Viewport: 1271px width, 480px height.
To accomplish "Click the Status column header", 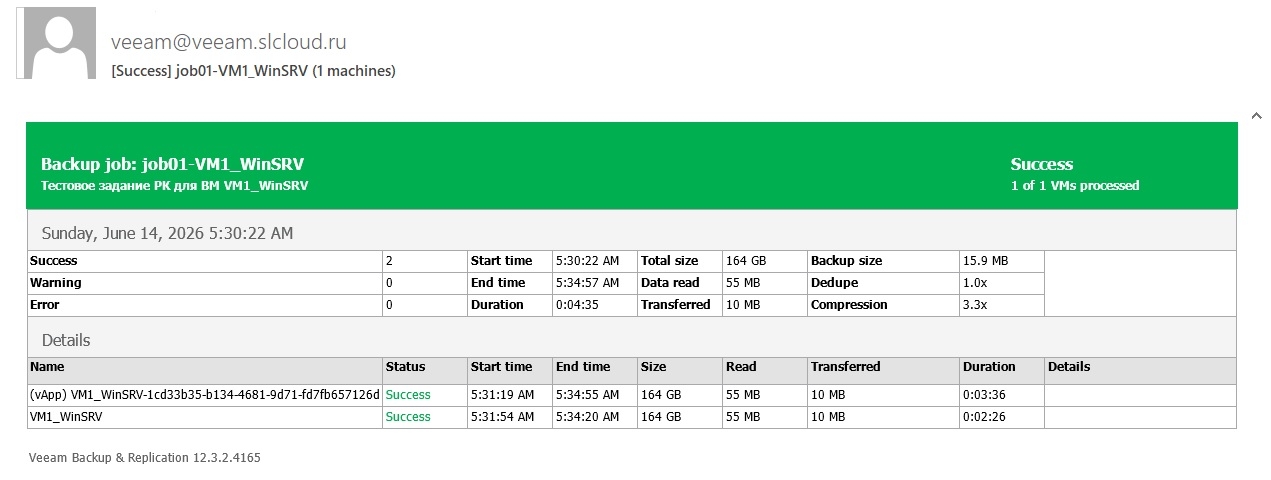I will pos(405,367).
